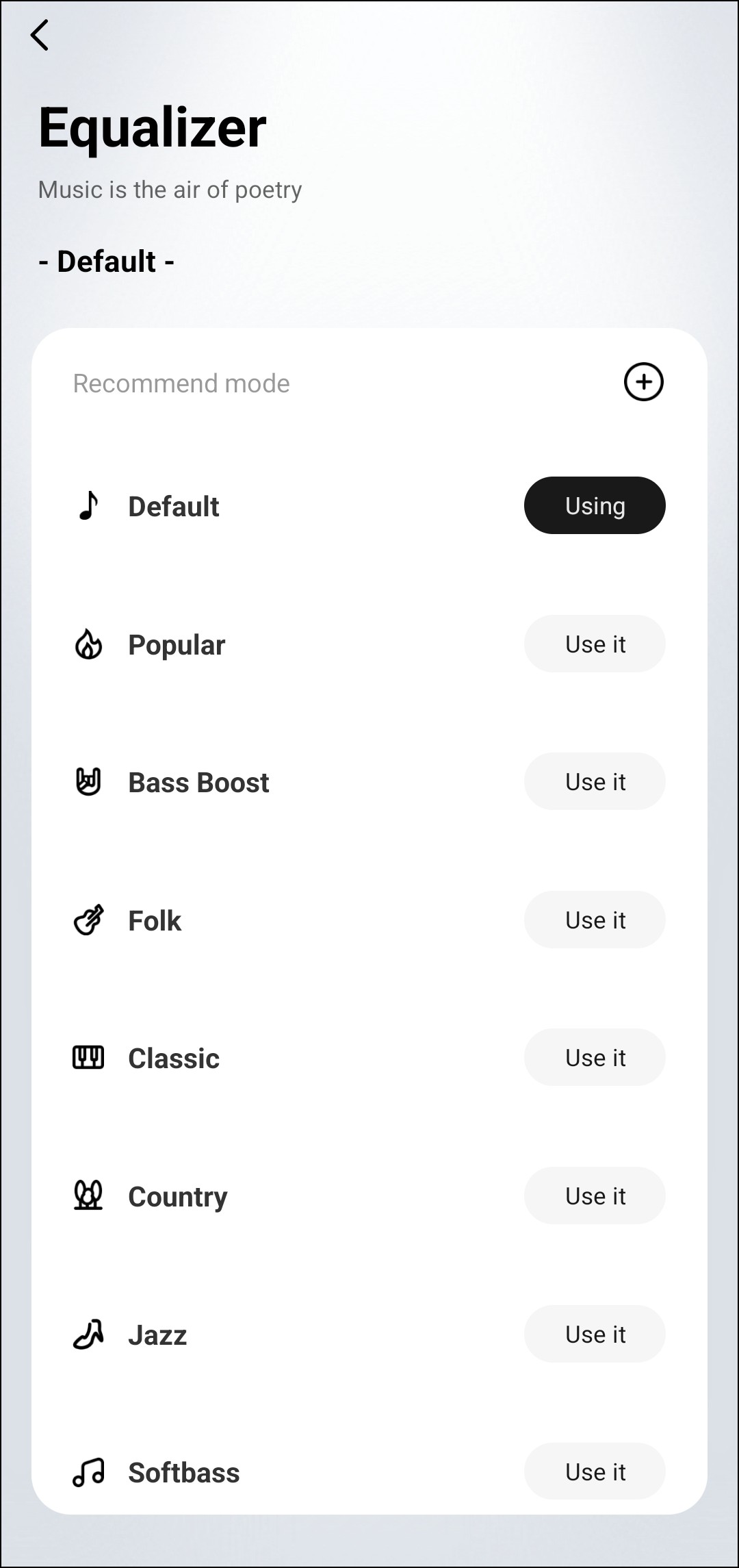Image resolution: width=739 pixels, height=1568 pixels.
Task: Tap the saxophone icon beside Jazz
Action: (88, 1334)
